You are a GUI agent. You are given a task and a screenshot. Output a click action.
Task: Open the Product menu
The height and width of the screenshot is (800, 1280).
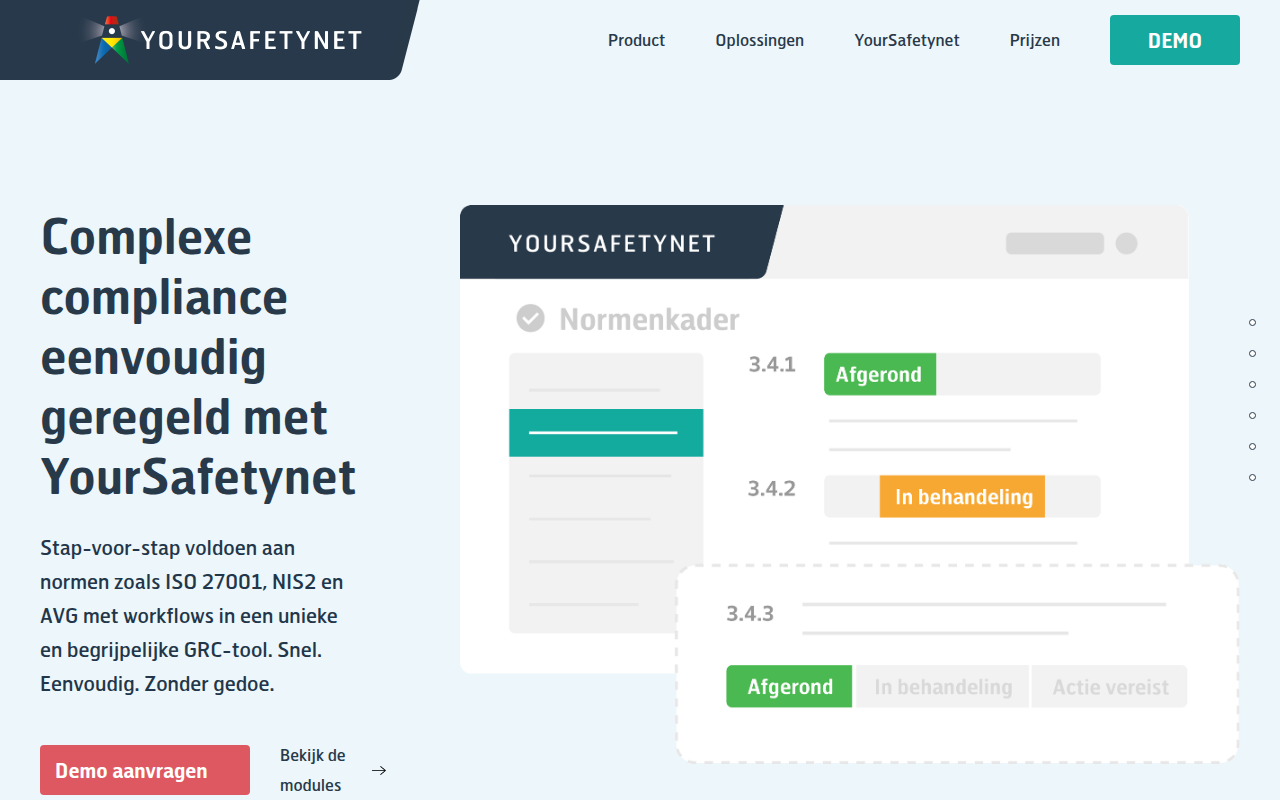pos(636,40)
